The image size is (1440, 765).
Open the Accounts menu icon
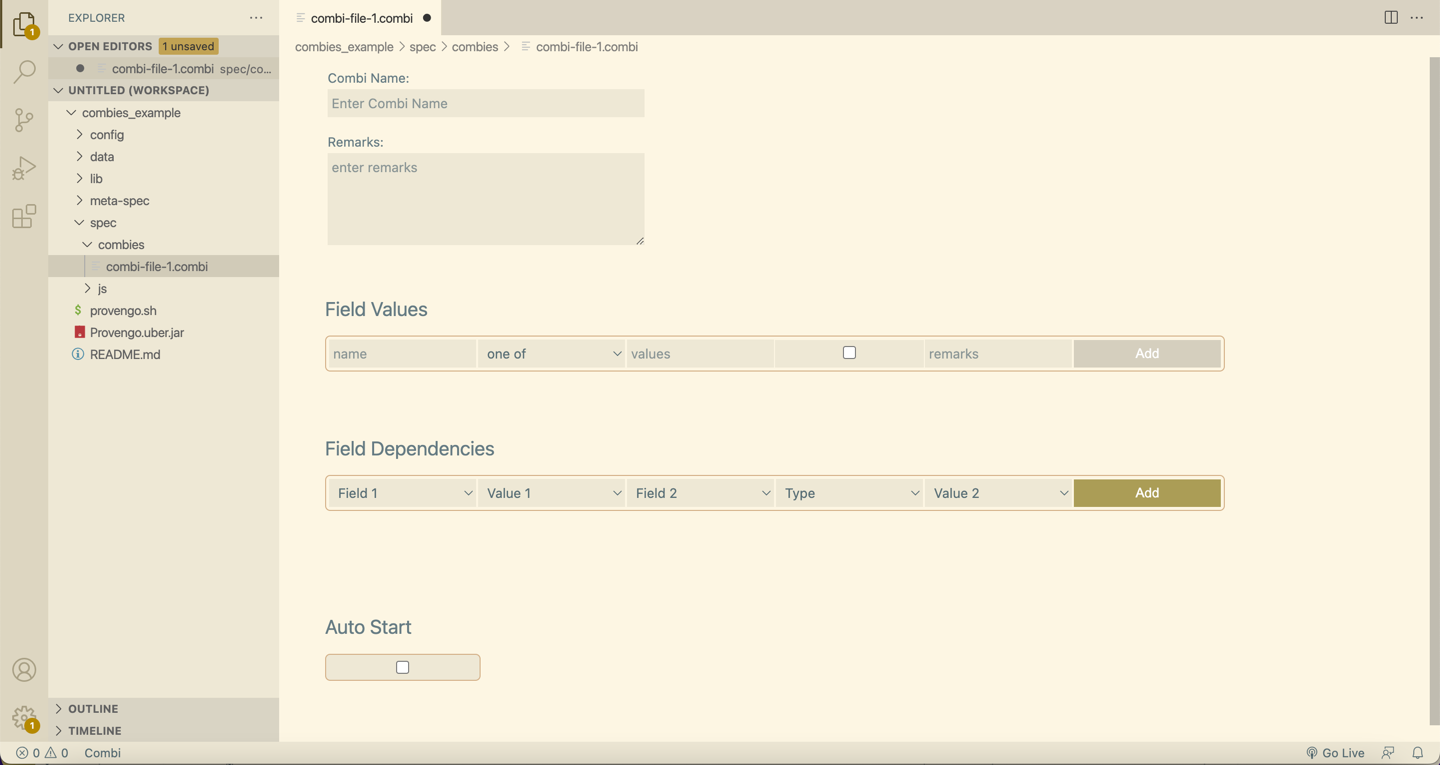click(x=24, y=670)
